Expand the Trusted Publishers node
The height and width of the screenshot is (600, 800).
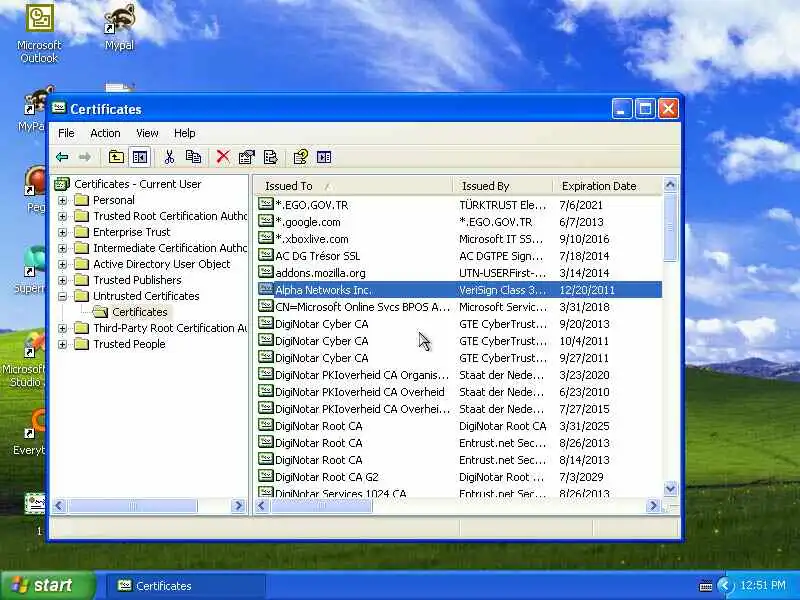[x=62, y=280]
